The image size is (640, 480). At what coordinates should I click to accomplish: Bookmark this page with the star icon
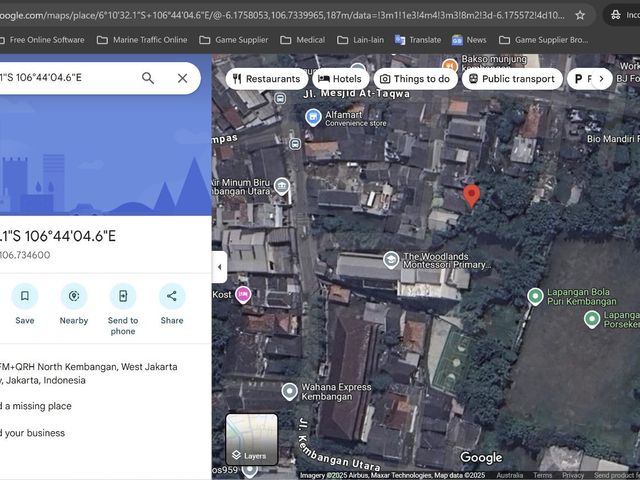(580, 16)
